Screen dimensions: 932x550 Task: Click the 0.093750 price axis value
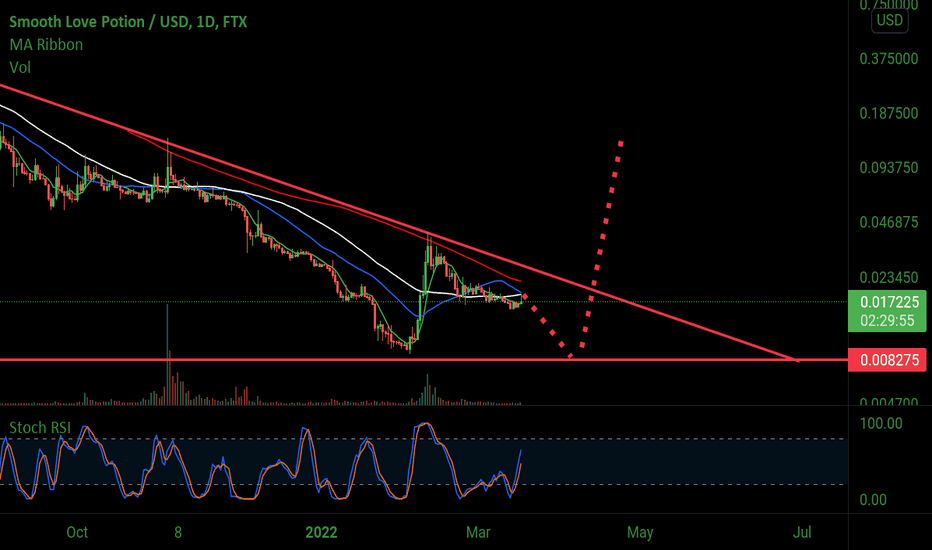tap(889, 168)
